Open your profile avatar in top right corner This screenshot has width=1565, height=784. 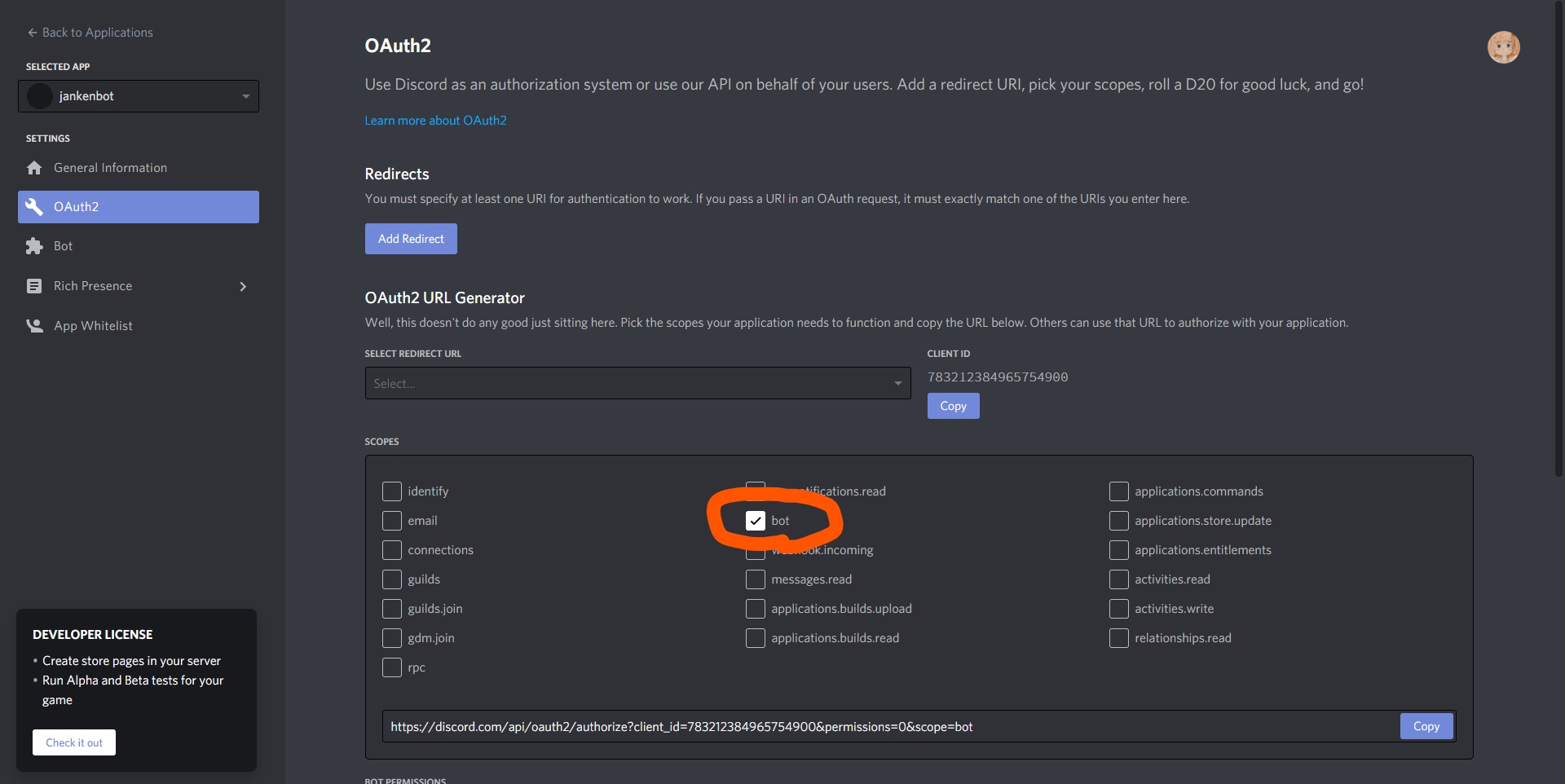tap(1503, 46)
